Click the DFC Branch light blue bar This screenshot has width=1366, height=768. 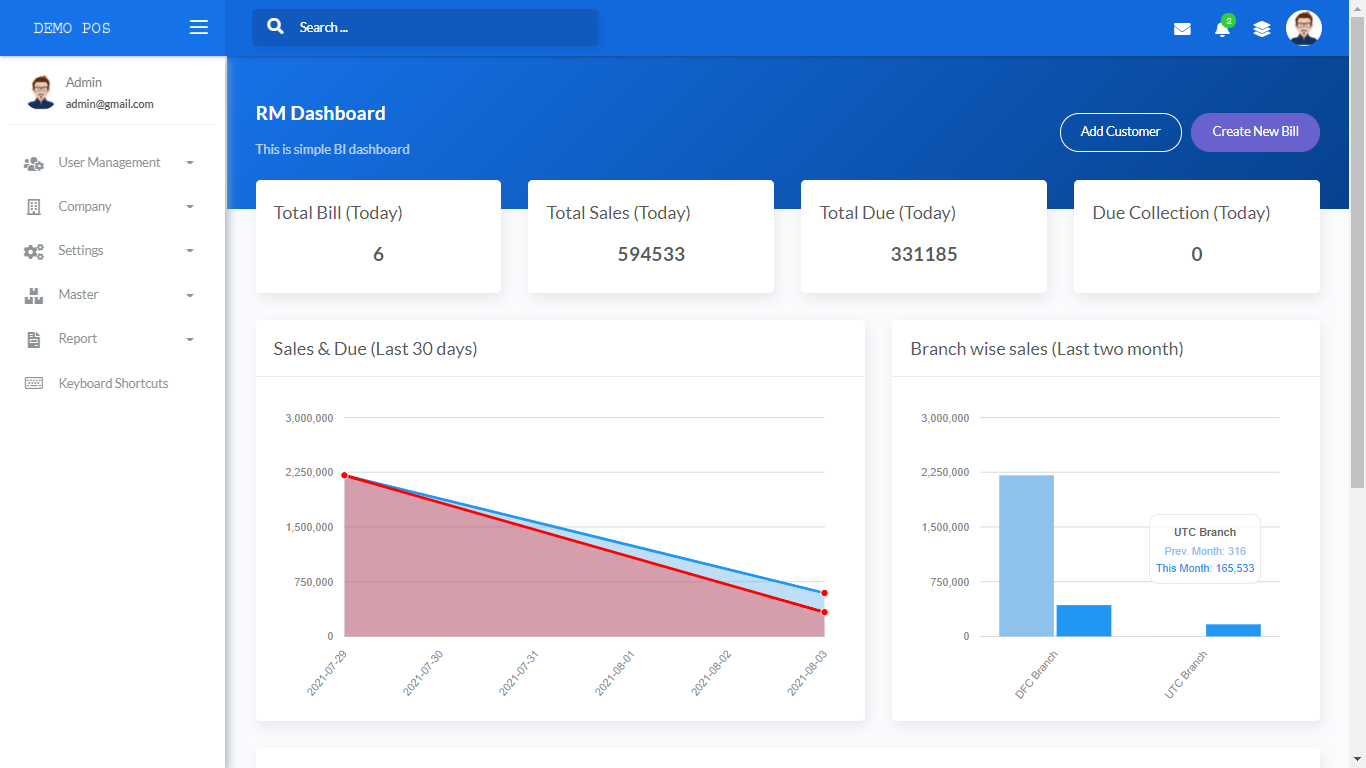[1026, 556]
